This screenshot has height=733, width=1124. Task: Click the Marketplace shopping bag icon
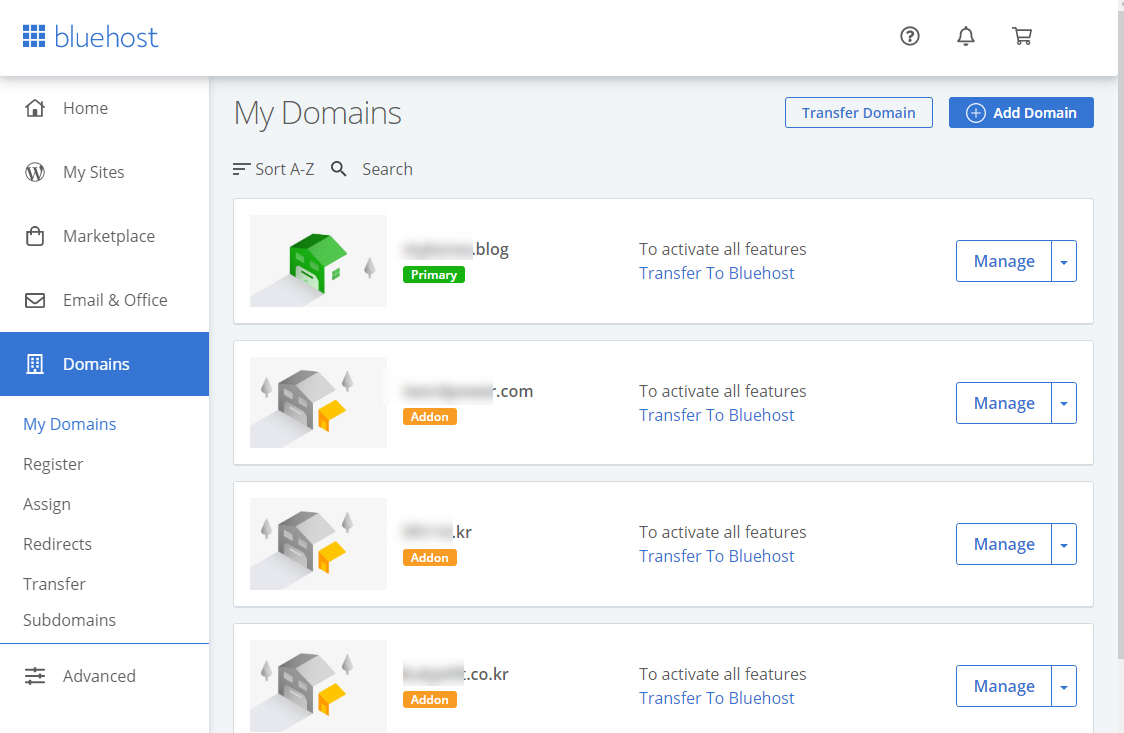click(x=34, y=236)
